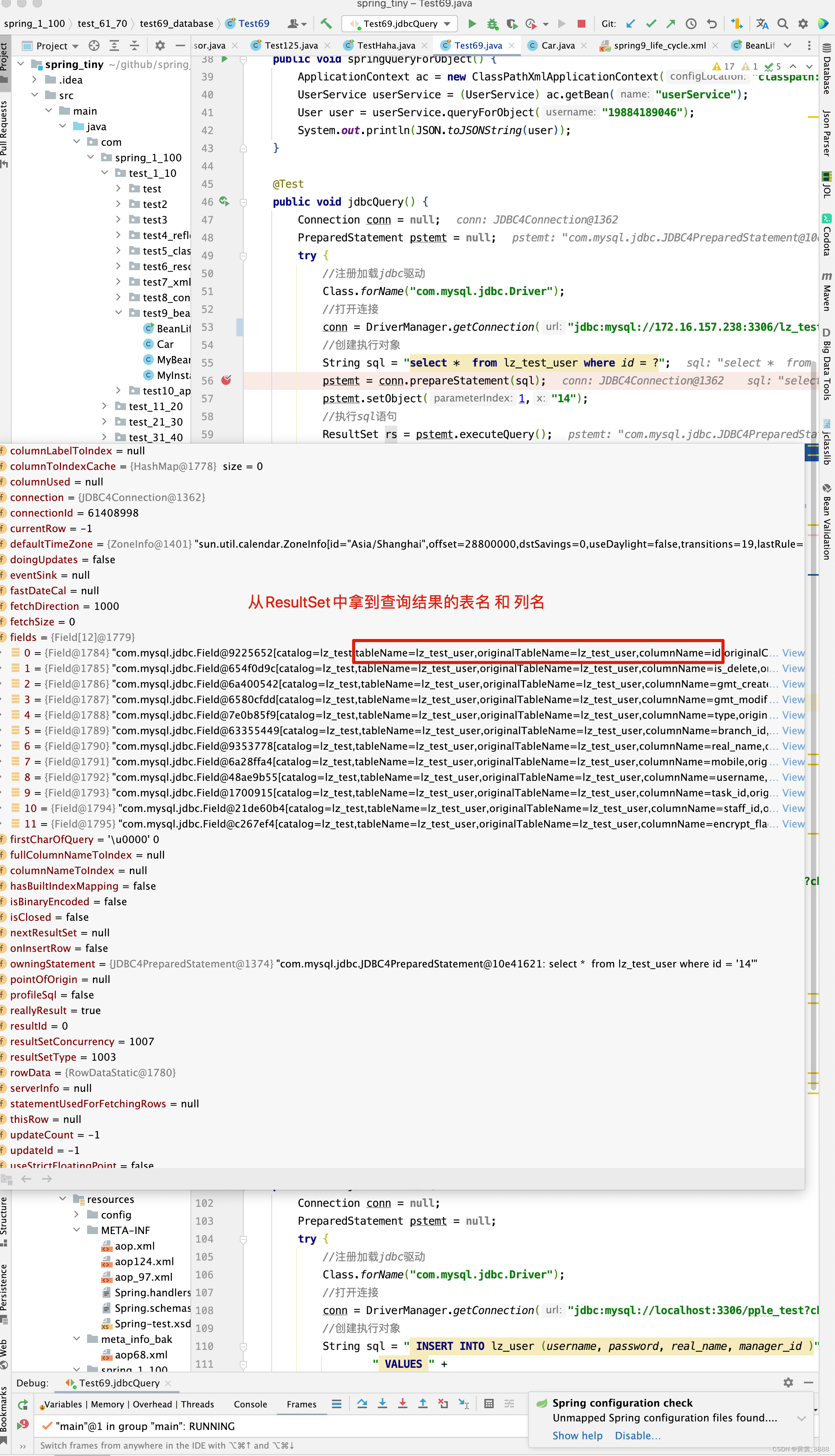Screen dimensions: 835x1456
Task: Click Run to Cursor debugger icon
Action: [x=464, y=1403]
